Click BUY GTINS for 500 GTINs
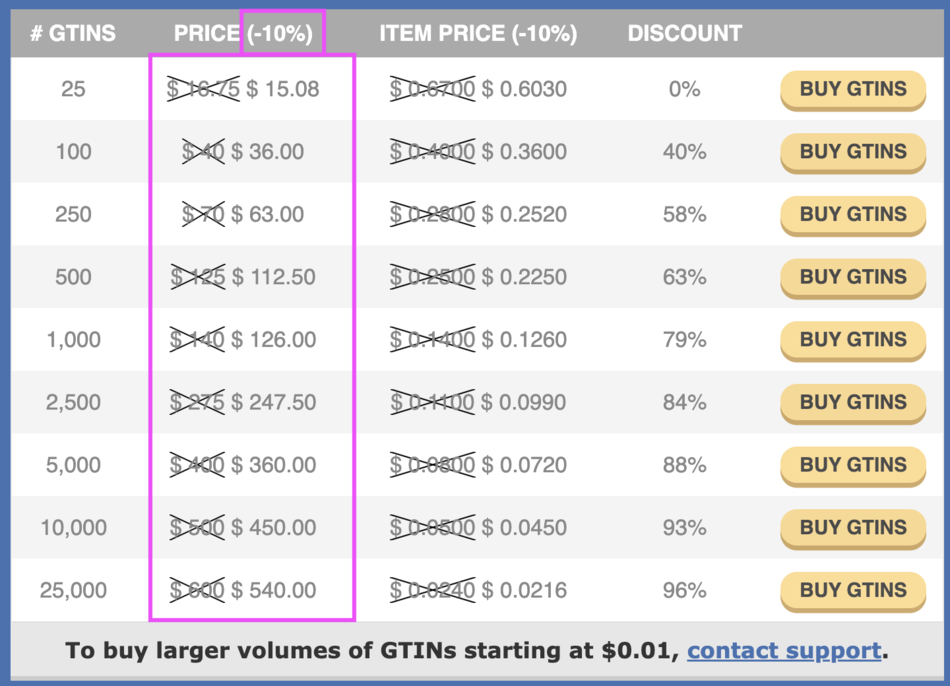 click(852, 277)
